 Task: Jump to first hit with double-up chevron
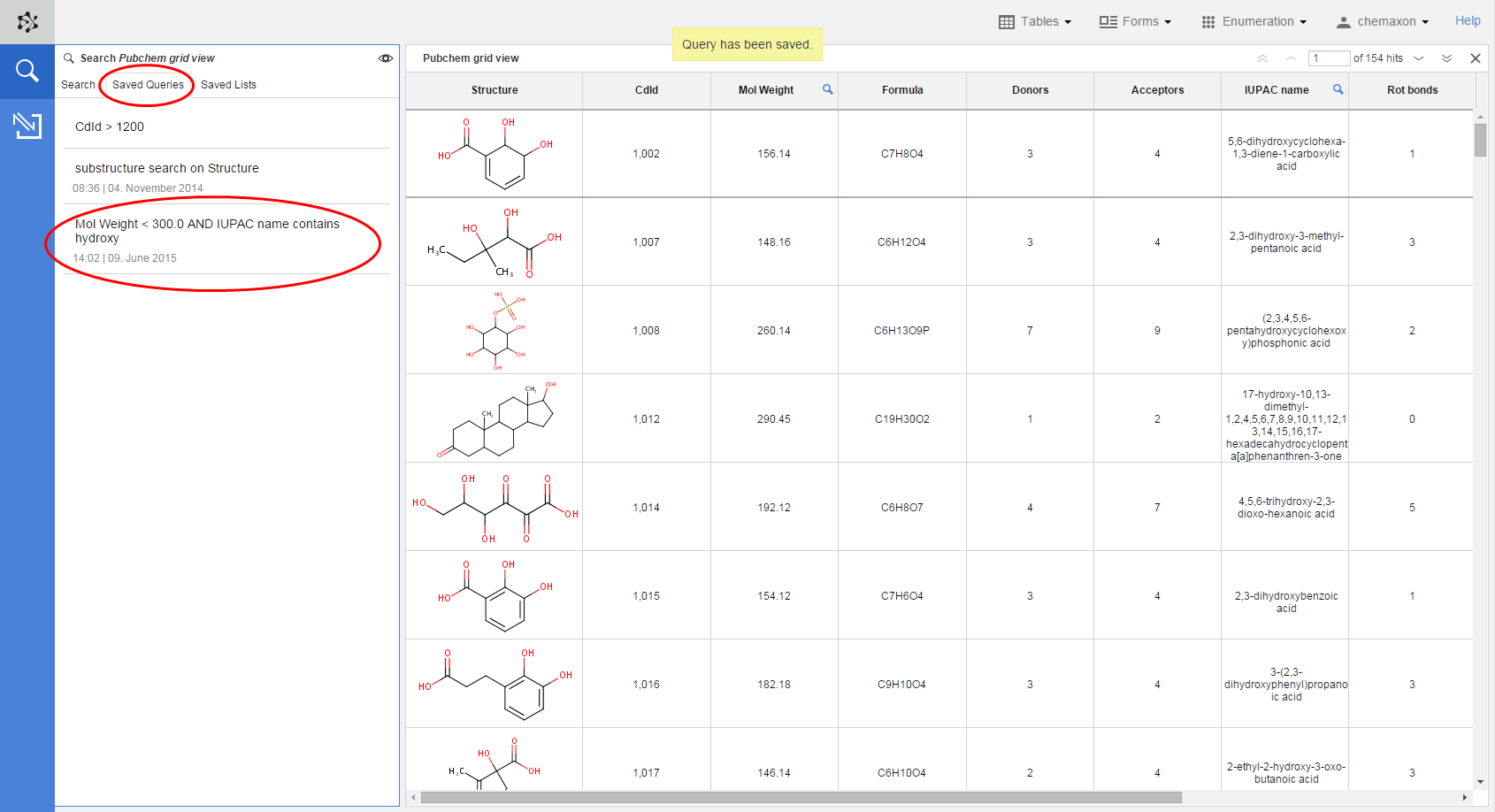pyautogui.click(x=1262, y=58)
